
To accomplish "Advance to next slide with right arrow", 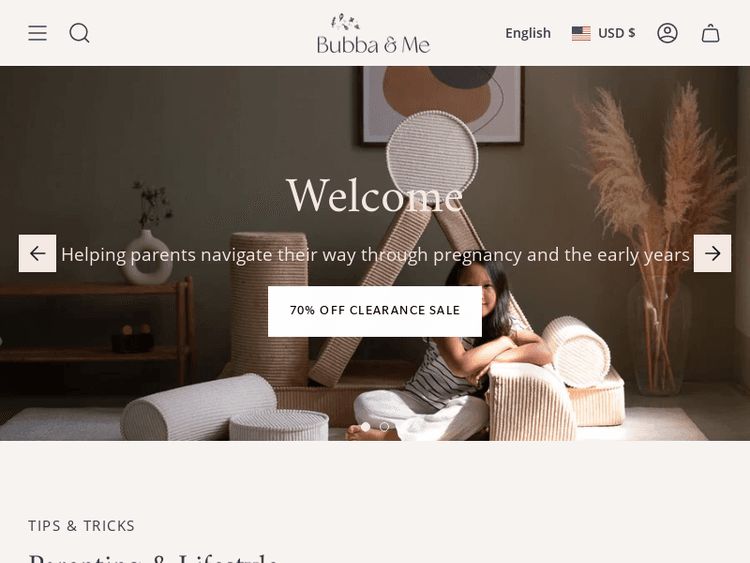I will click(712, 253).
